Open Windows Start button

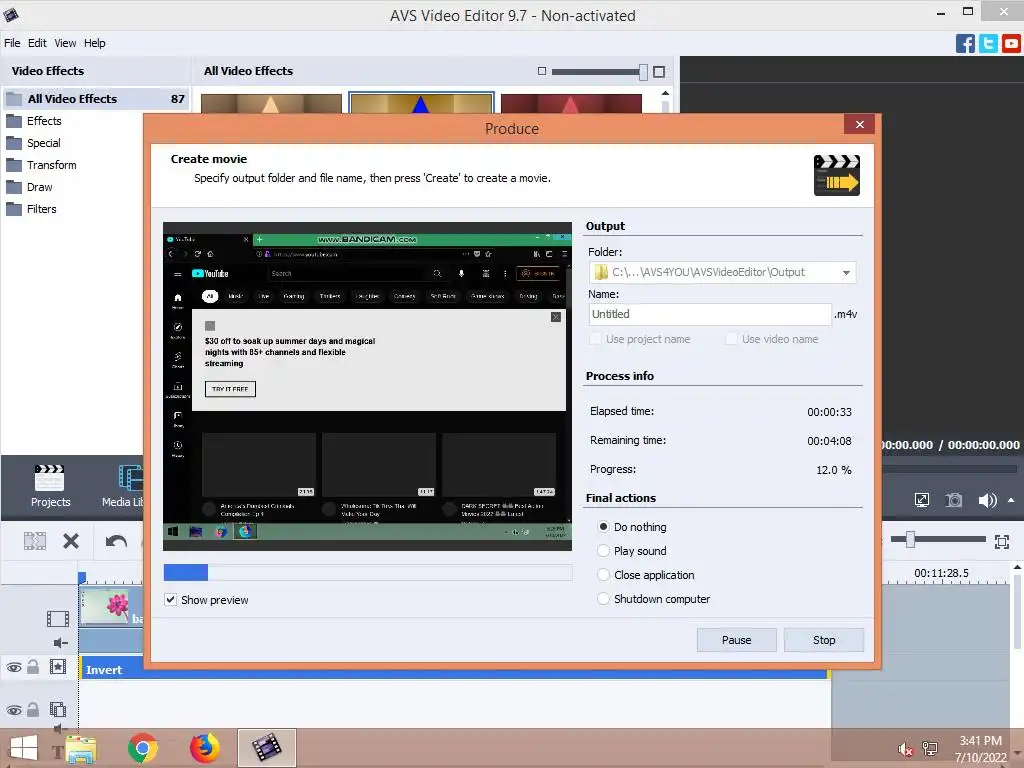24,748
